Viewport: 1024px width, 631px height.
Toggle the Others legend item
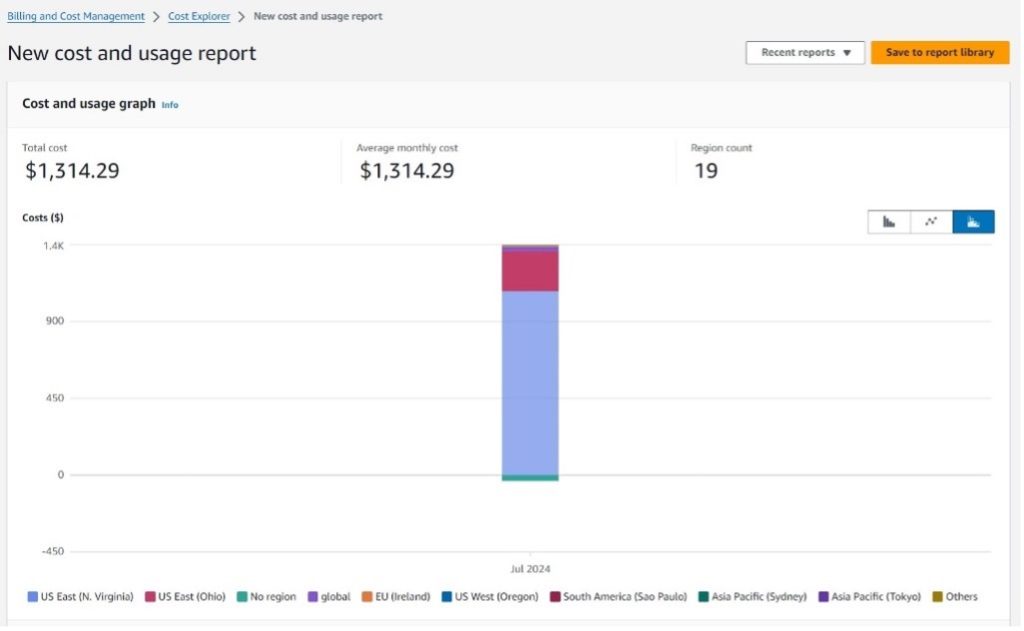pyautogui.click(x=957, y=596)
